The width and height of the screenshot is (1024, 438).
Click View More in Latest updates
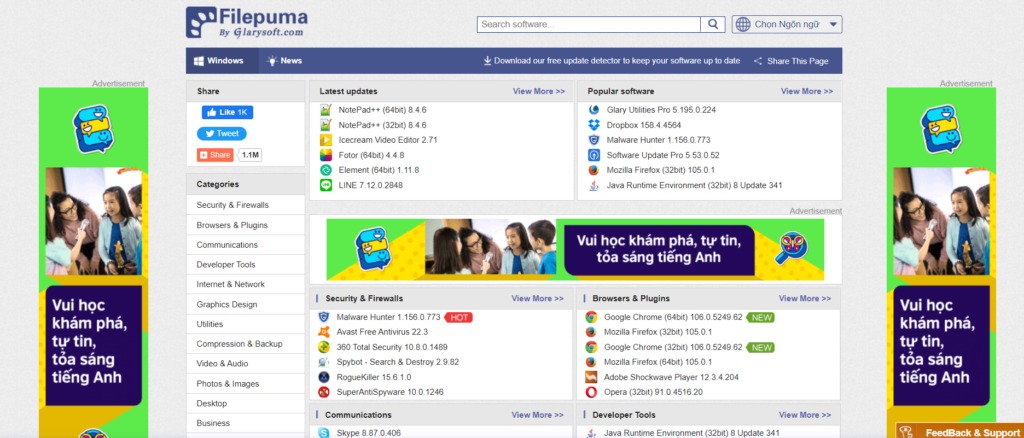pos(539,91)
